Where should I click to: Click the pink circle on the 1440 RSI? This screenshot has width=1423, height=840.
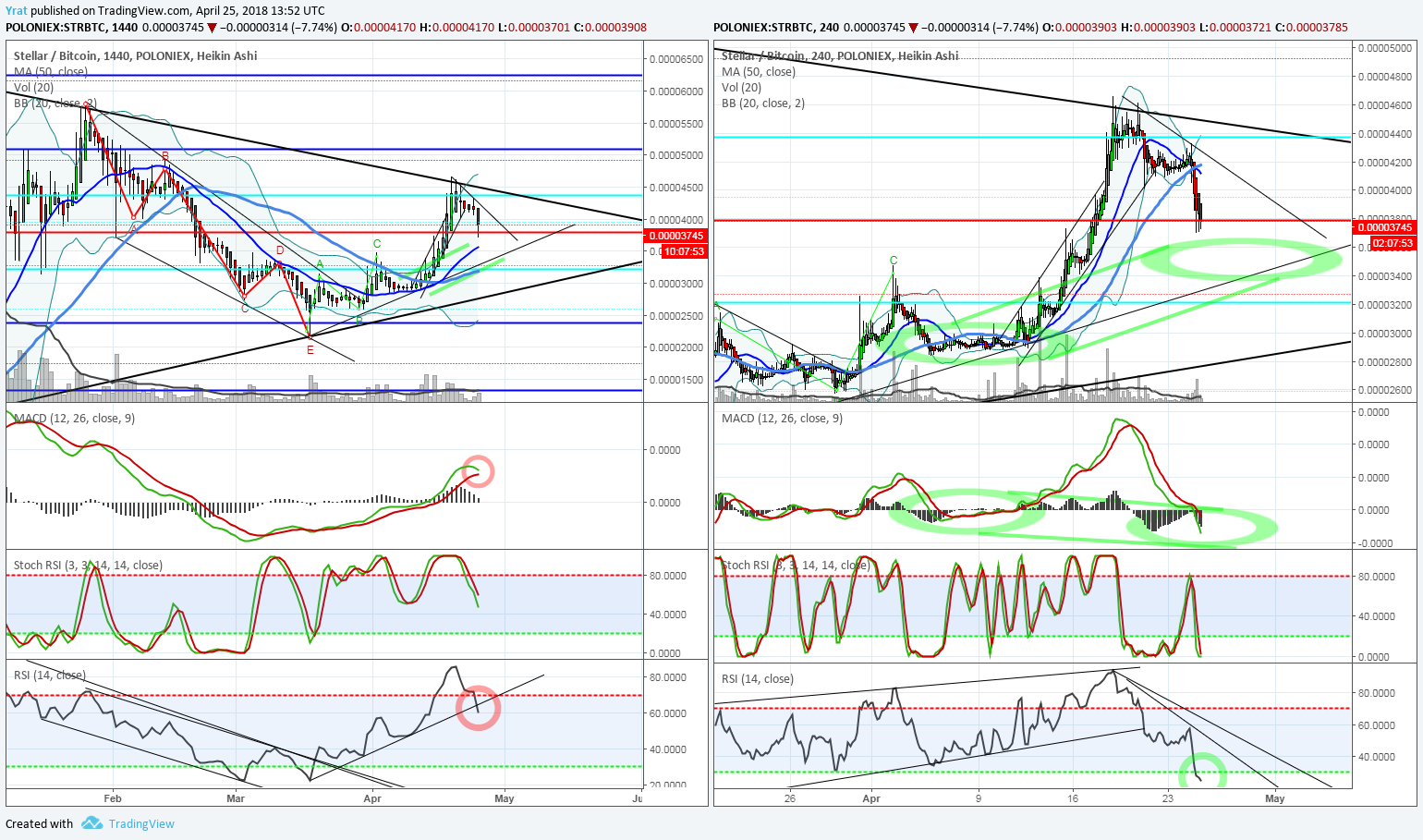tap(478, 708)
